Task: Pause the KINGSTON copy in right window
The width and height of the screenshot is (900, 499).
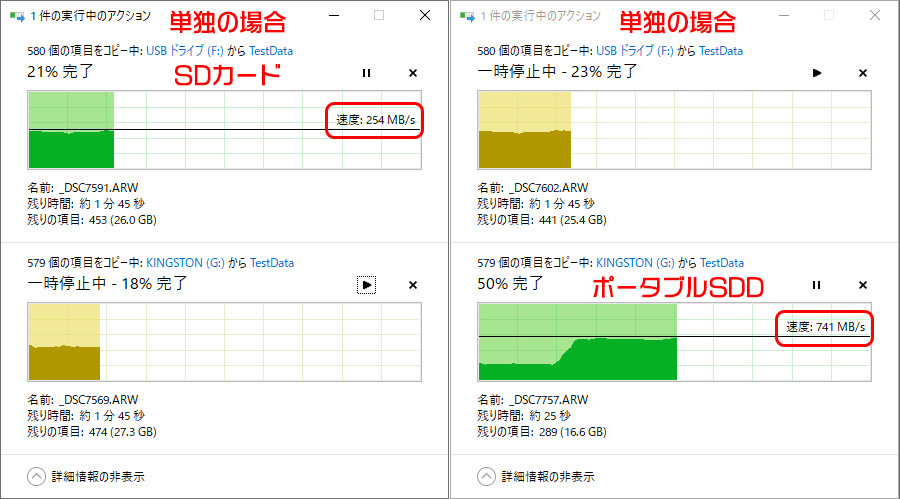Action: [x=816, y=285]
